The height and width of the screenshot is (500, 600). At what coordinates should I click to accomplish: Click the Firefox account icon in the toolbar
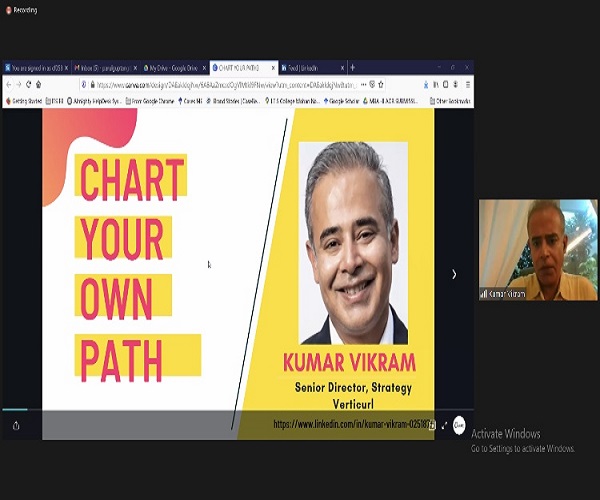456,84
